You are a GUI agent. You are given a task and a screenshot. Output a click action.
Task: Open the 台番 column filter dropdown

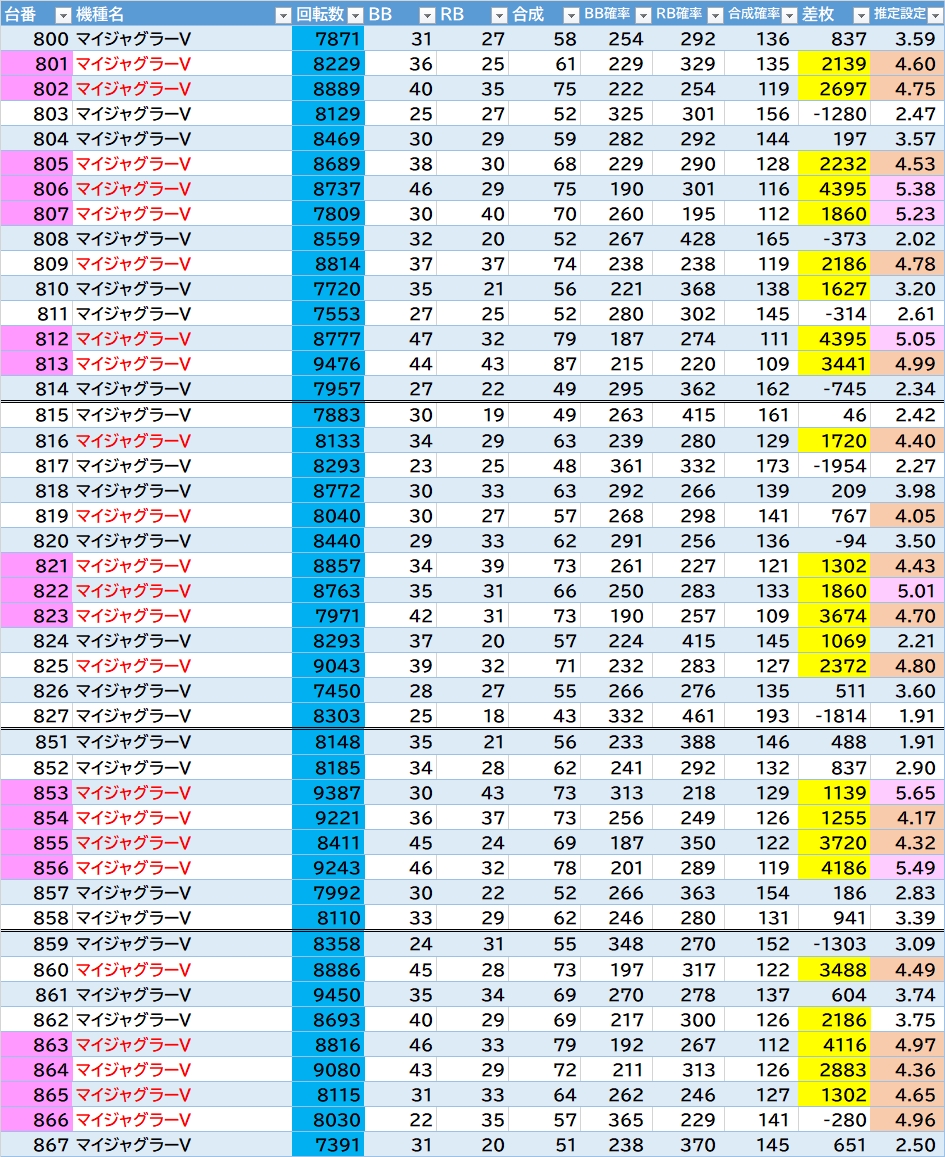tap(62, 15)
